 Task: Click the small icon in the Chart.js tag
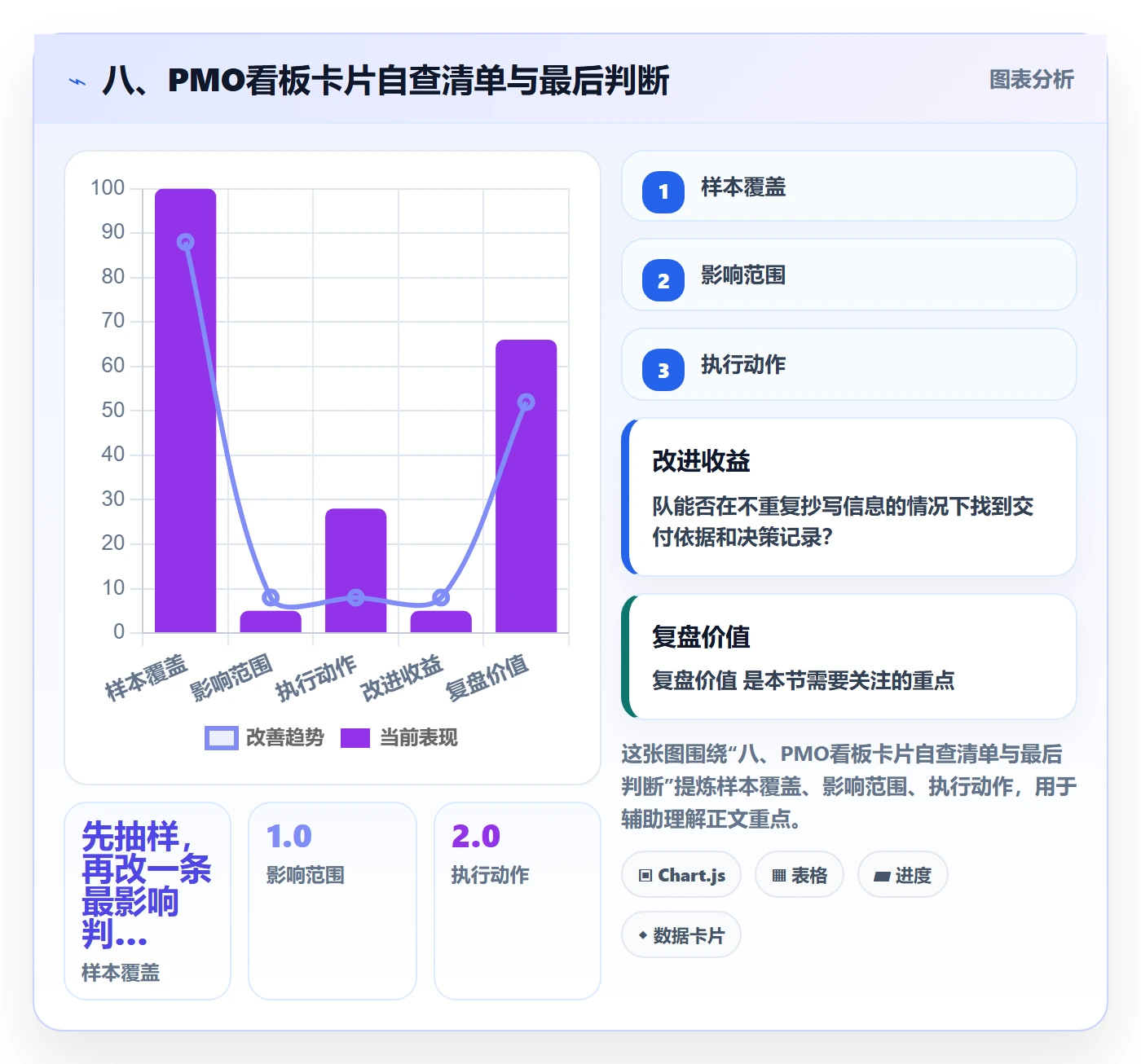pos(645,876)
